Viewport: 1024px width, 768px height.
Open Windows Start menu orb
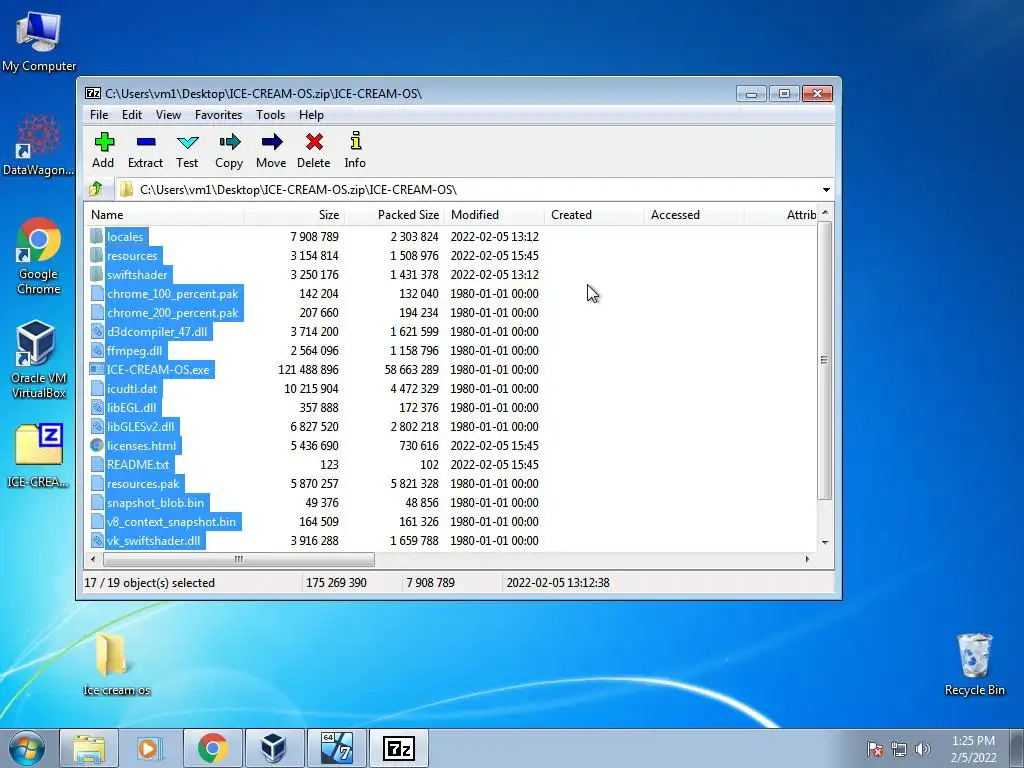click(x=27, y=748)
